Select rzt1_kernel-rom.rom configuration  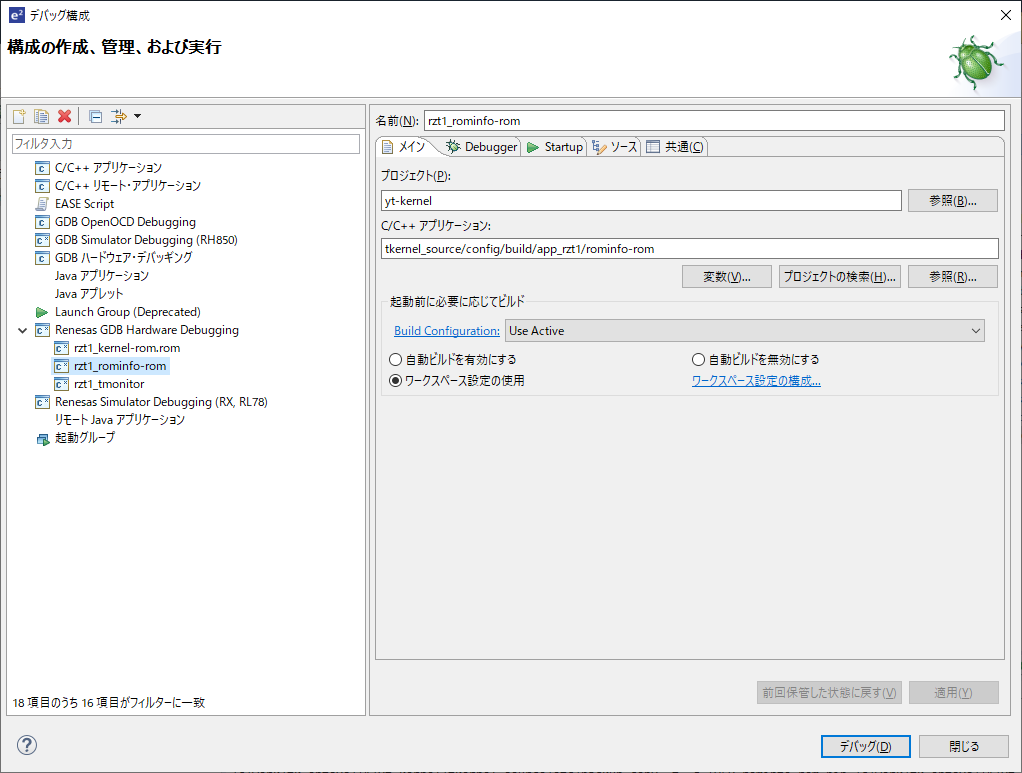click(127, 348)
